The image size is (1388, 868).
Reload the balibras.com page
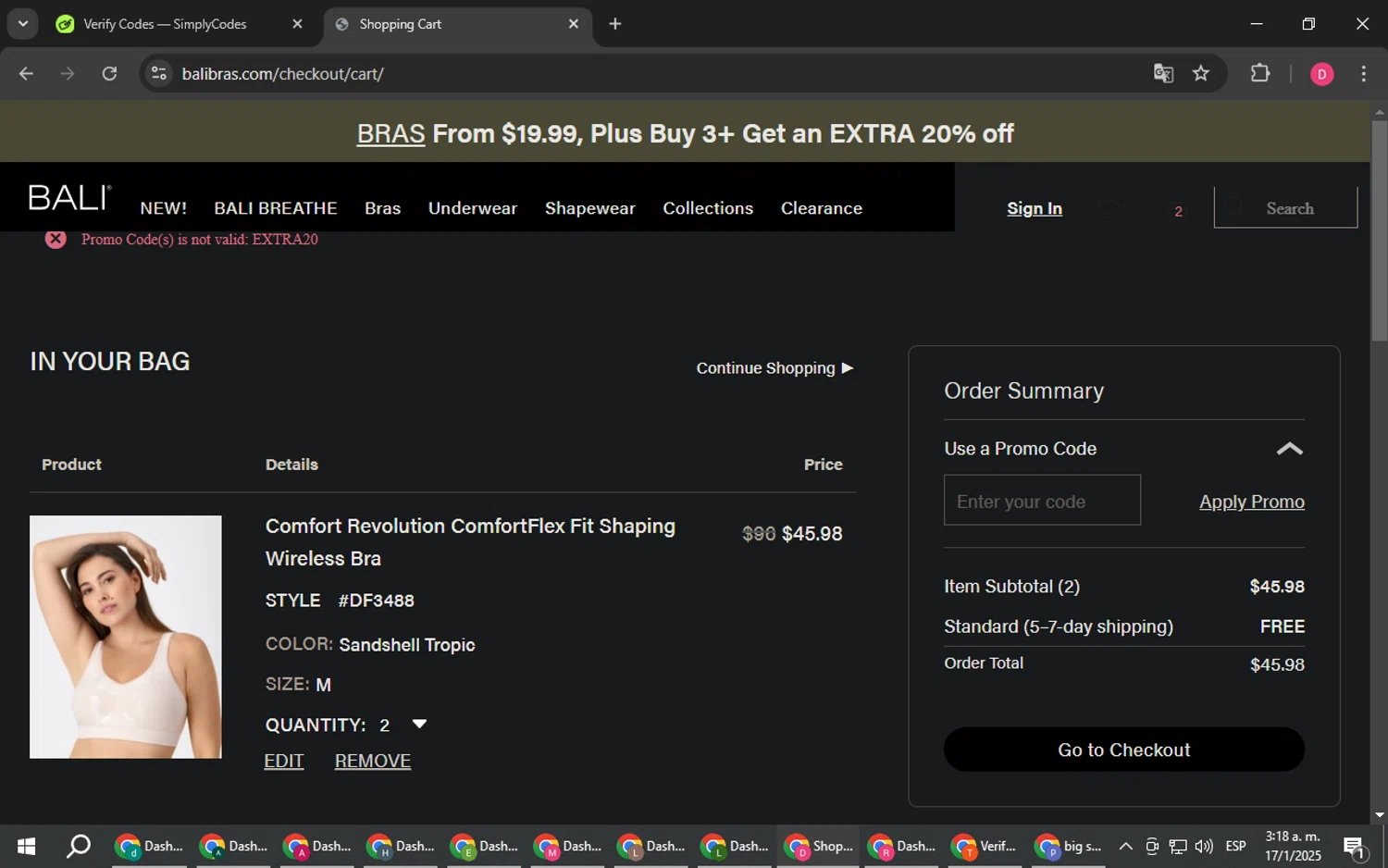coord(109,74)
